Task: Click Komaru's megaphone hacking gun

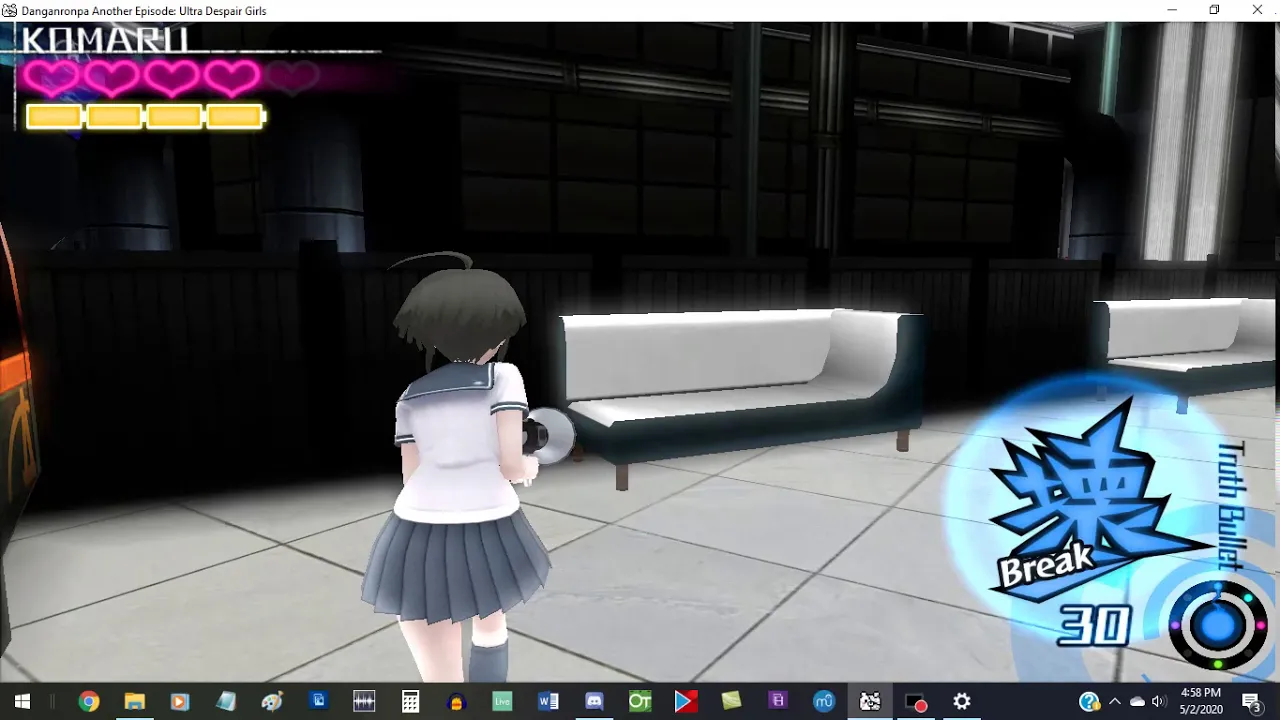Action: pos(549,435)
